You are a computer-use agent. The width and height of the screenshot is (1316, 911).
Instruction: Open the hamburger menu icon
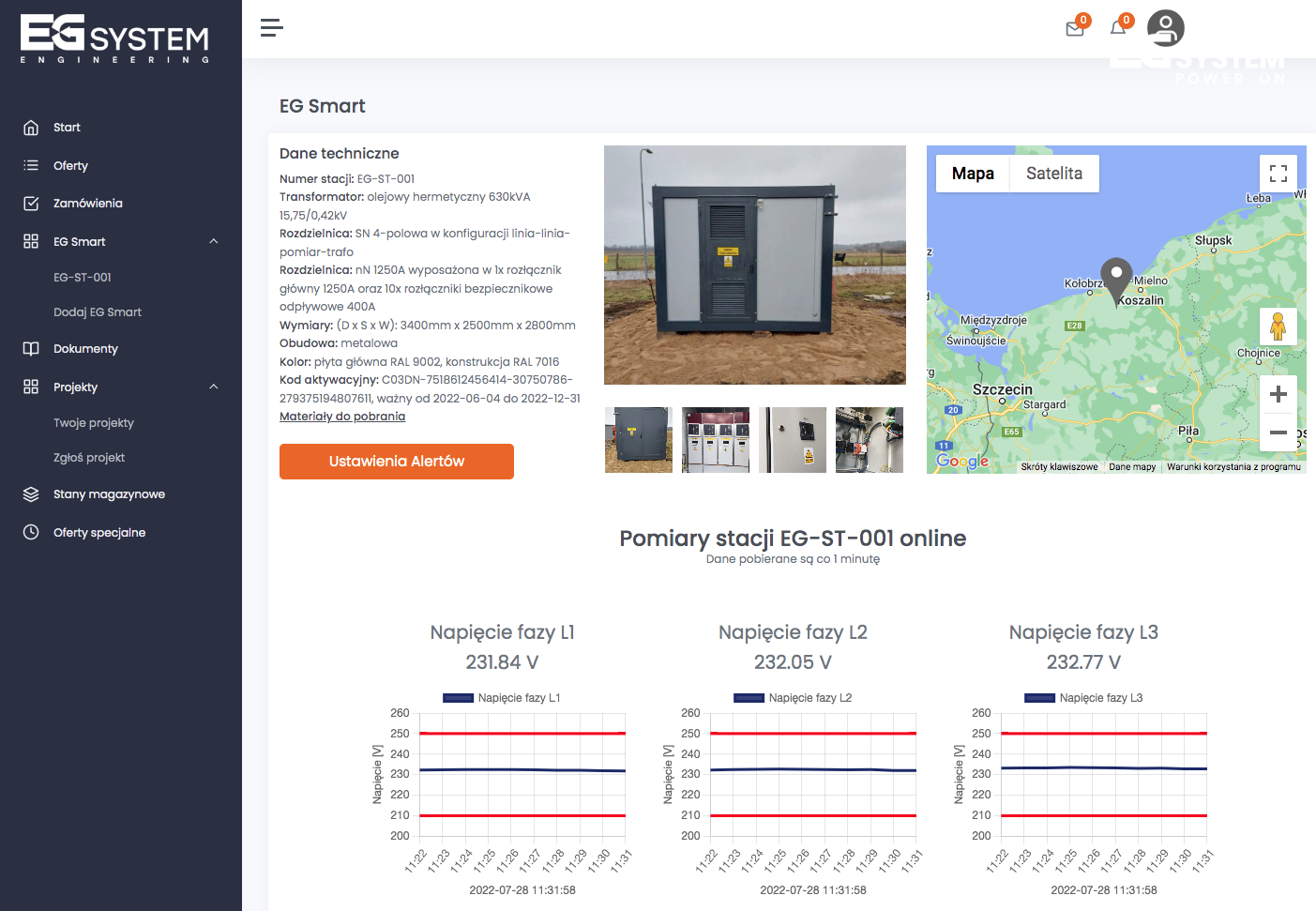click(x=271, y=28)
